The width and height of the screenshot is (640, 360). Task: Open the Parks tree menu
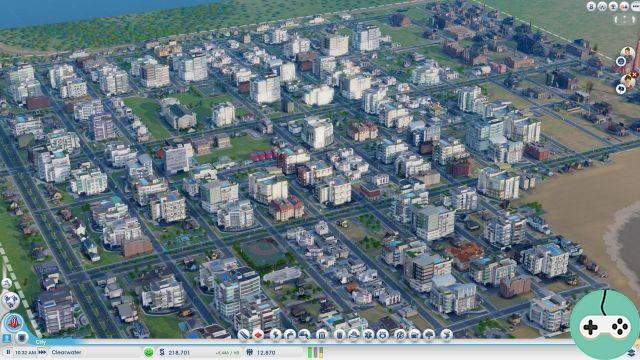click(x=429, y=335)
